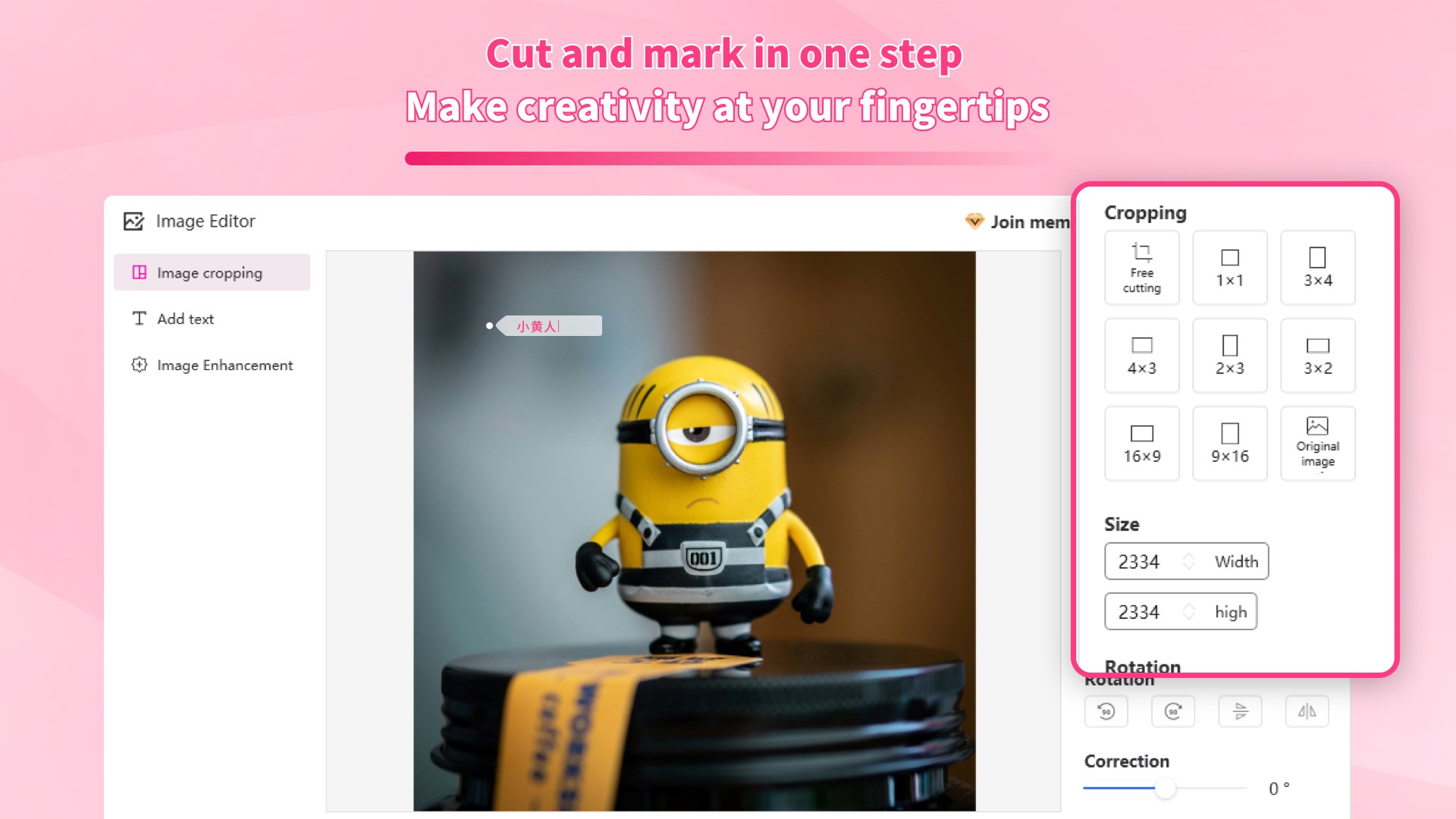1456x819 pixels.
Task: Open the Image cropping tab
Action: click(x=212, y=272)
